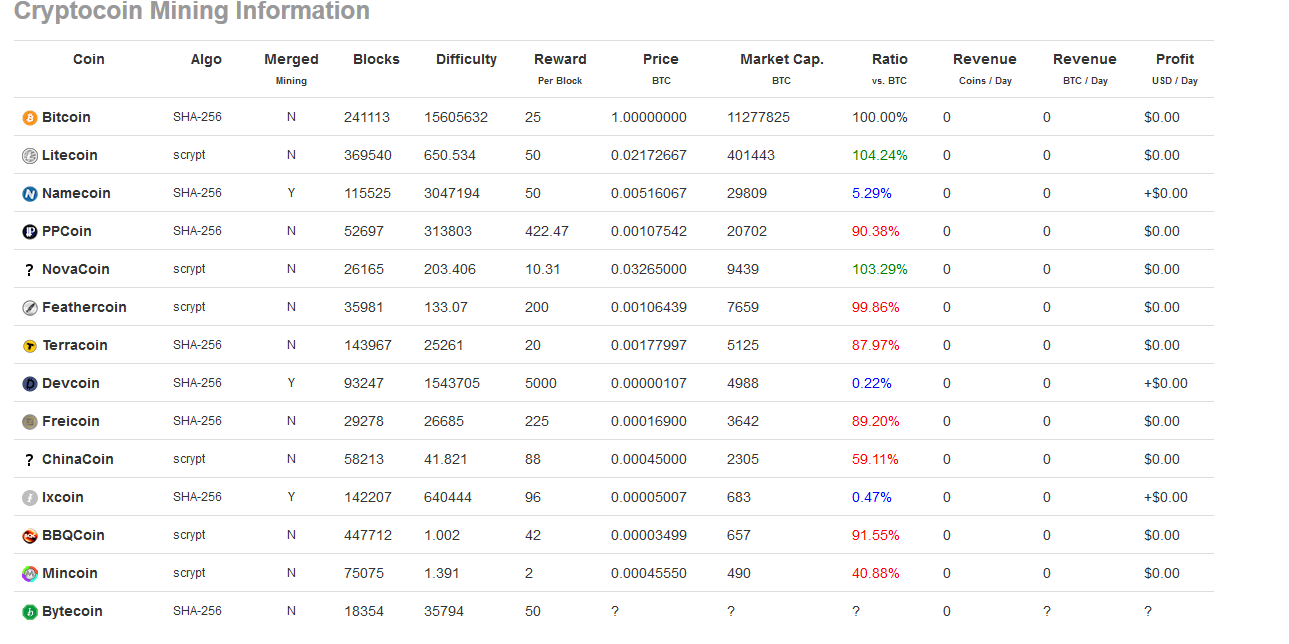1289x644 pixels.
Task: Click the Revenue BTC / Day header
Action: pyautogui.click(x=1085, y=69)
